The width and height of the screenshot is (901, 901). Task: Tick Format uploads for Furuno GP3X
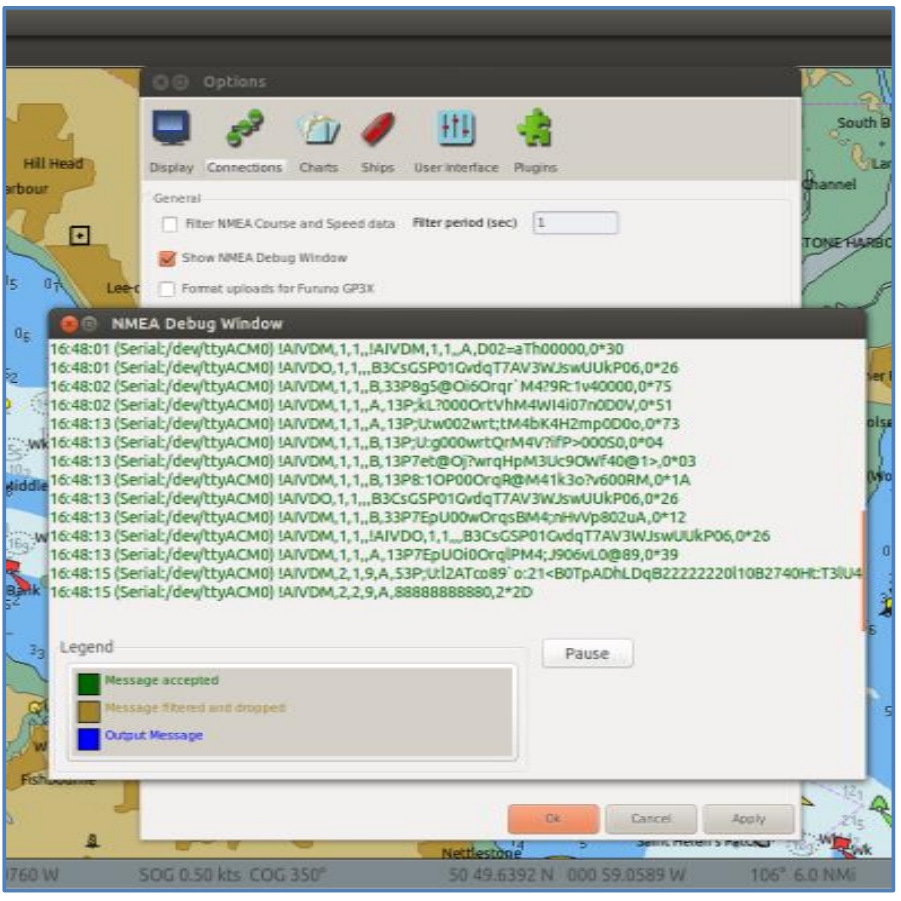(x=169, y=289)
